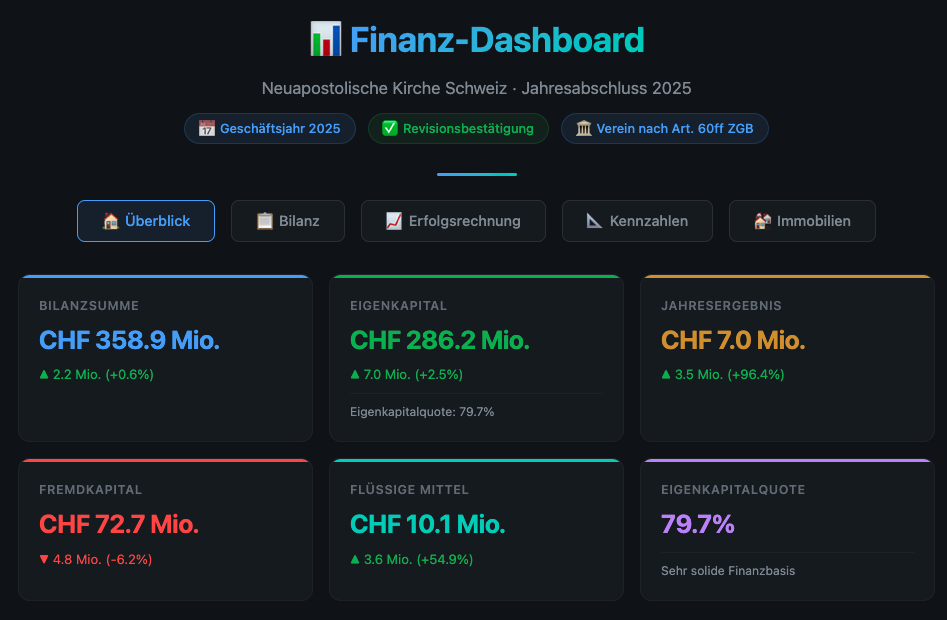This screenshot has height=620, width=947.
Task: Go to the Immobilien tab
Action: [x=802, y=221]
